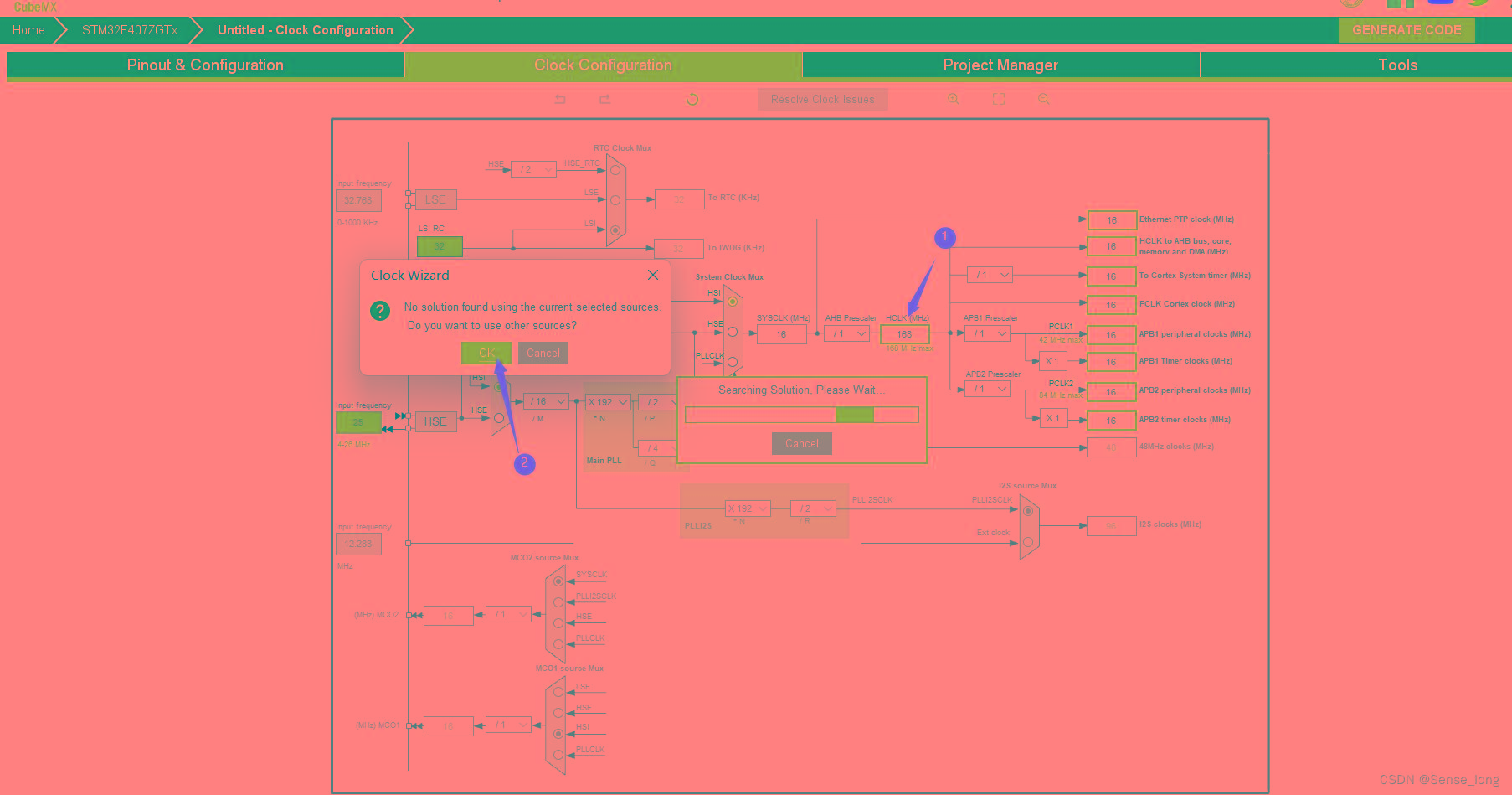Click Cancel in the Clock Wizard dialog
Image resolution: width=1512 pixels, height=795 pixels.
(x=543, y=353)
